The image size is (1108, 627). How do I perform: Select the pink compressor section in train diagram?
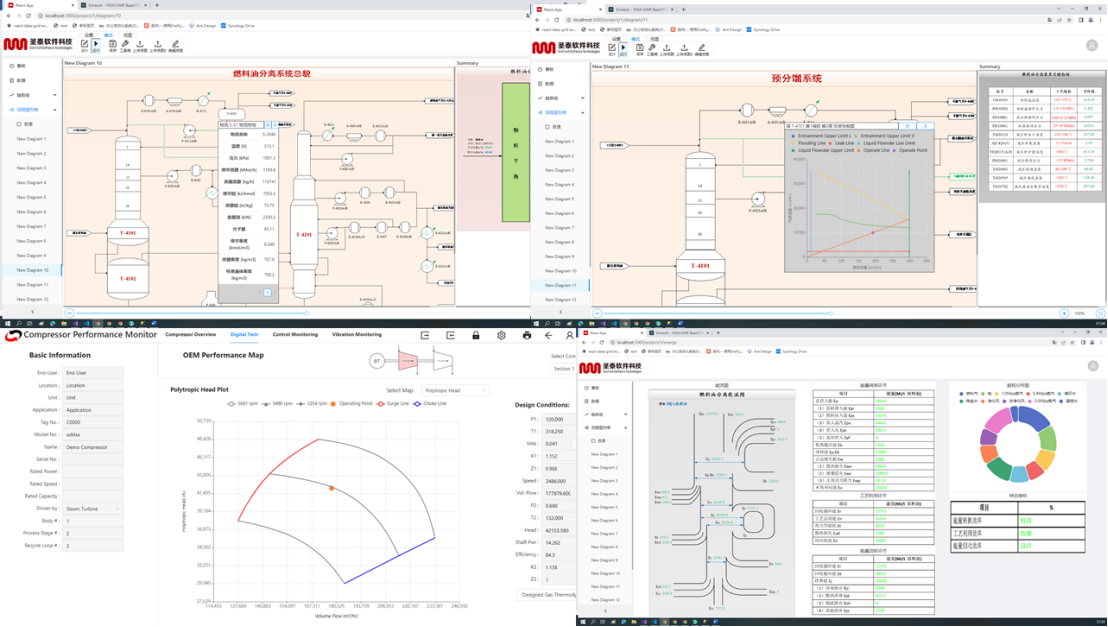[x=408, y=361]
